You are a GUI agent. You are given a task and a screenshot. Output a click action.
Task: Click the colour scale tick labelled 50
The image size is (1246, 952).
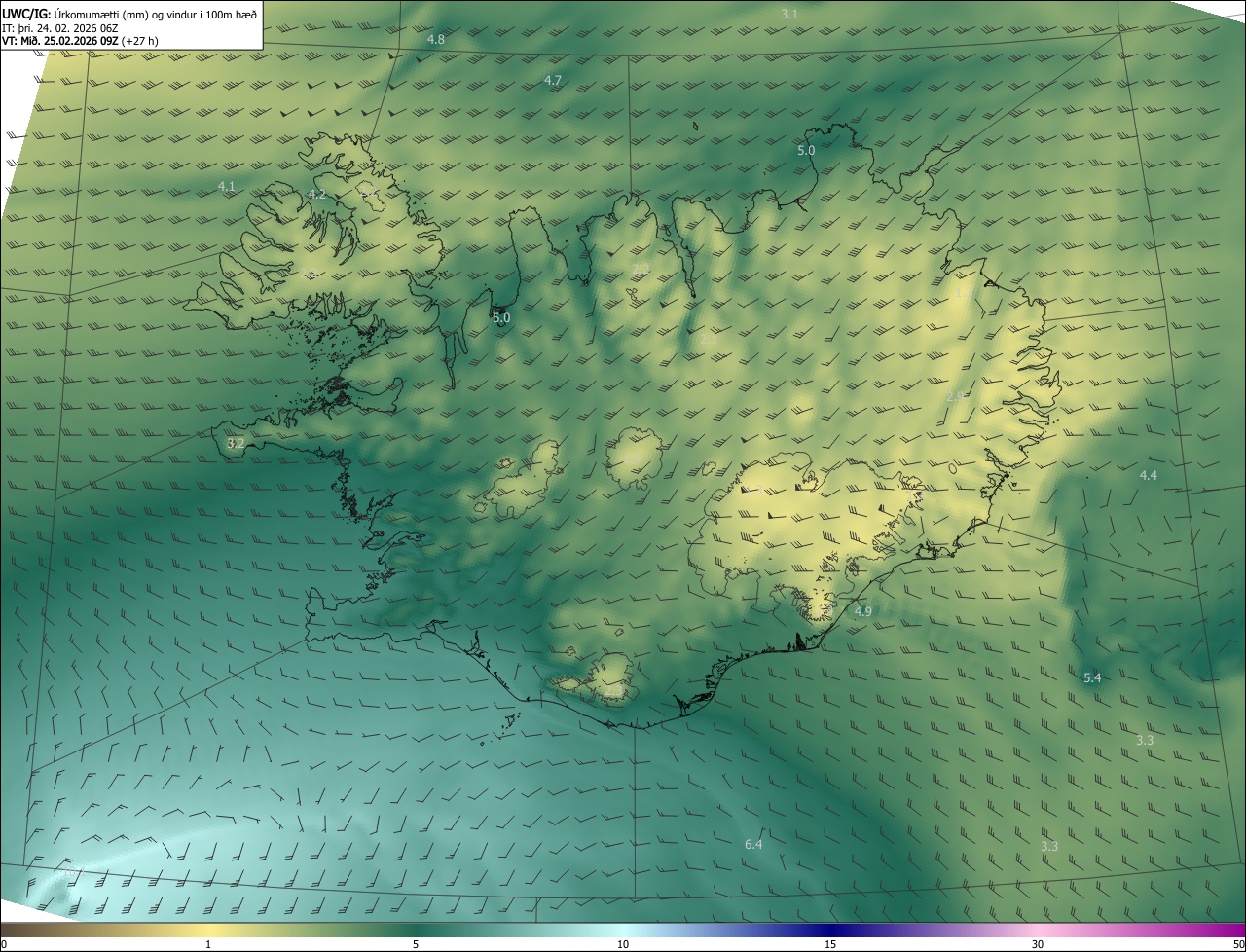[1238, 944]
